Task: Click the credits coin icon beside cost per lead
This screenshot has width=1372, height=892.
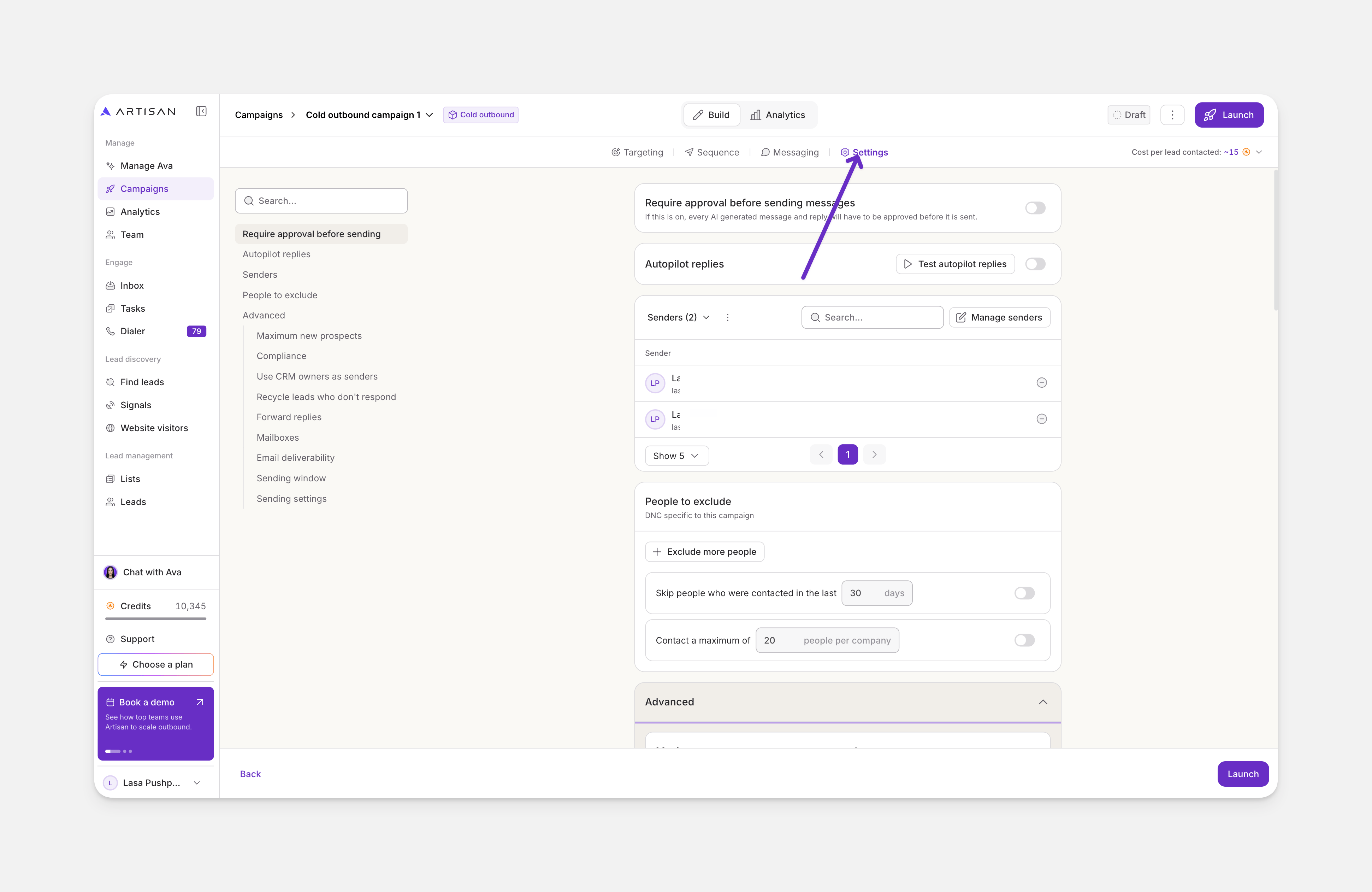Action: [1246, 152]
